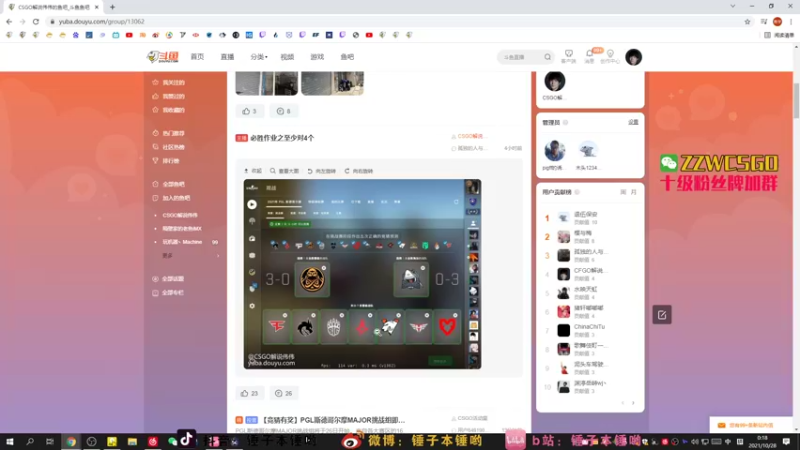This screenshot has width=800, height=450.
Task: Open the first photo thumbnail in top post
Action: coord(266,83)
